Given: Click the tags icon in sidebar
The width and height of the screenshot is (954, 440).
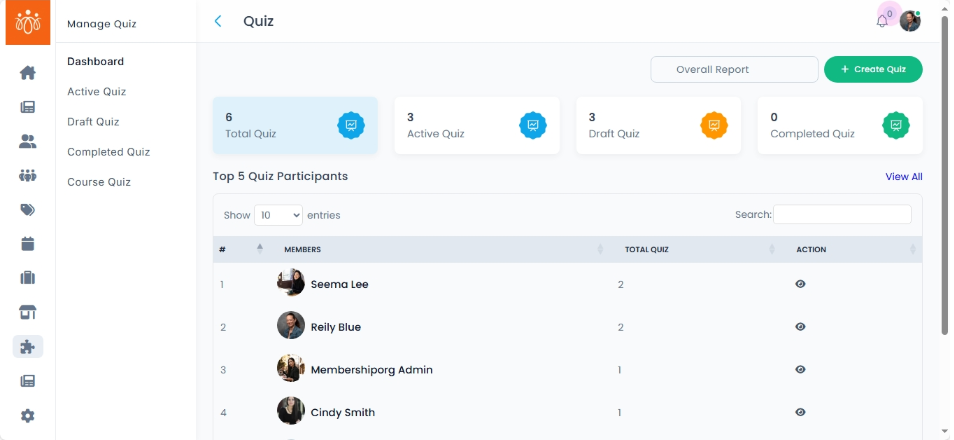Looking at the screenshot, I should (x=27, y=210).
